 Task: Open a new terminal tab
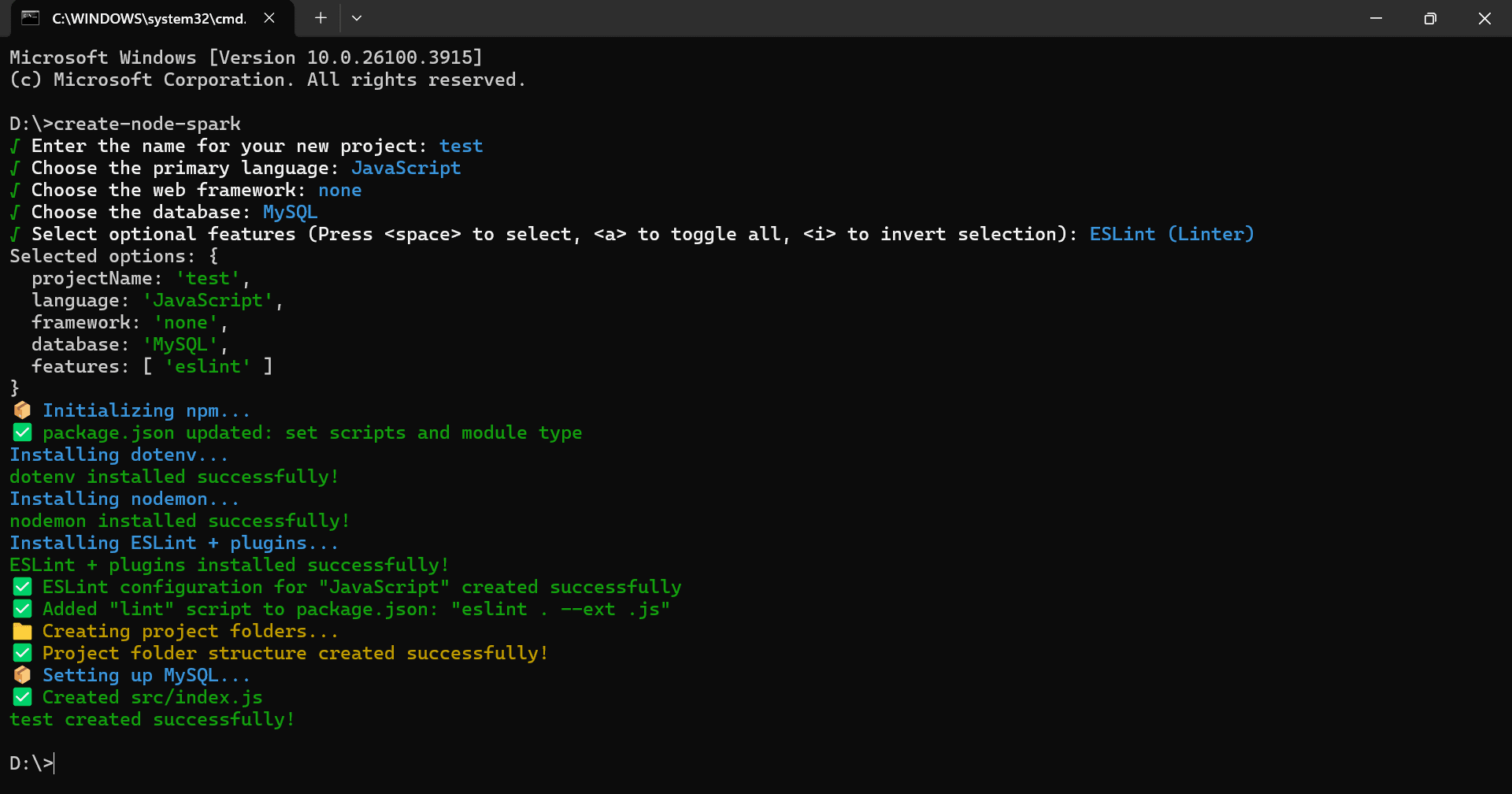tap(321, 18)
